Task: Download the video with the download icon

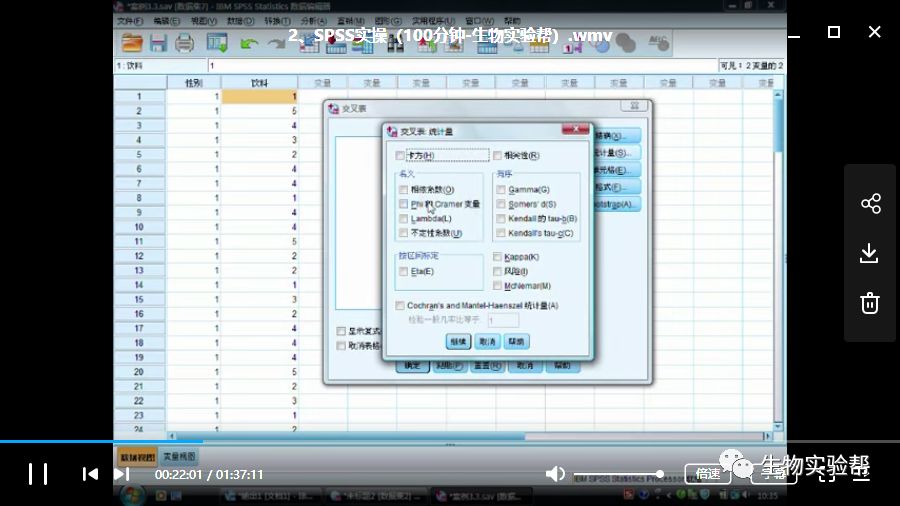Action: pyautogui.click(x=870, y=253)
